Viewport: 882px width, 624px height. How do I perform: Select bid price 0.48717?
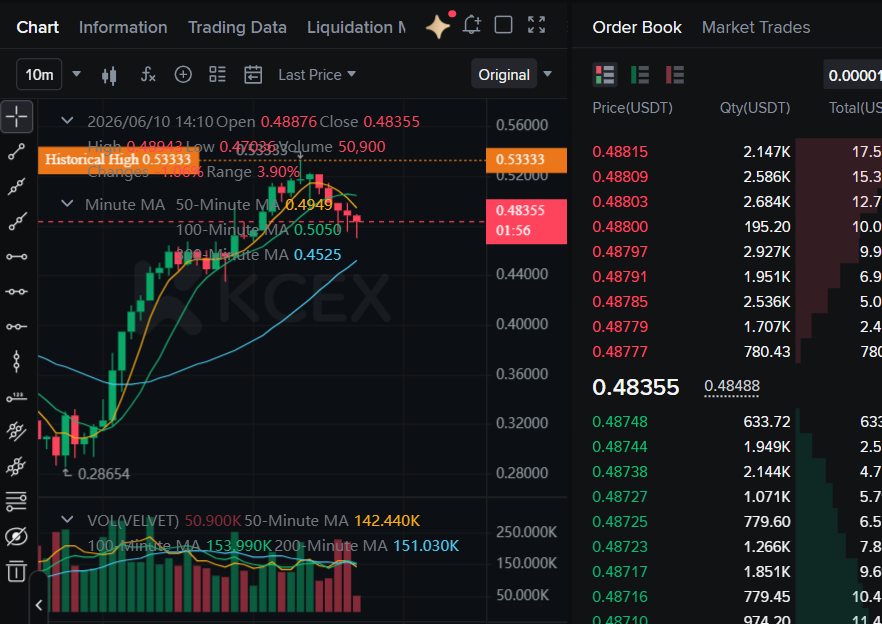coord(620,572)
